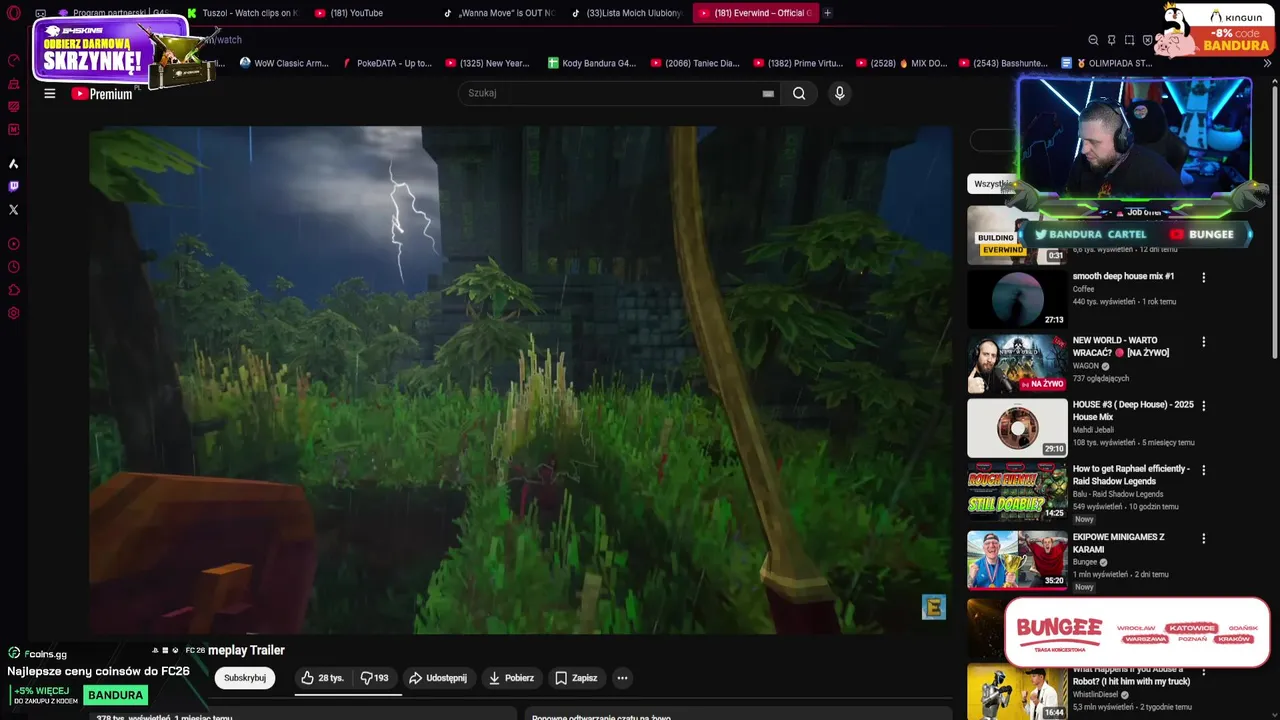Image resolution: width=1280 pixels, height=720 pixels.
Task: Open (1325) New Year bookmark
Action: pos(487,63)
